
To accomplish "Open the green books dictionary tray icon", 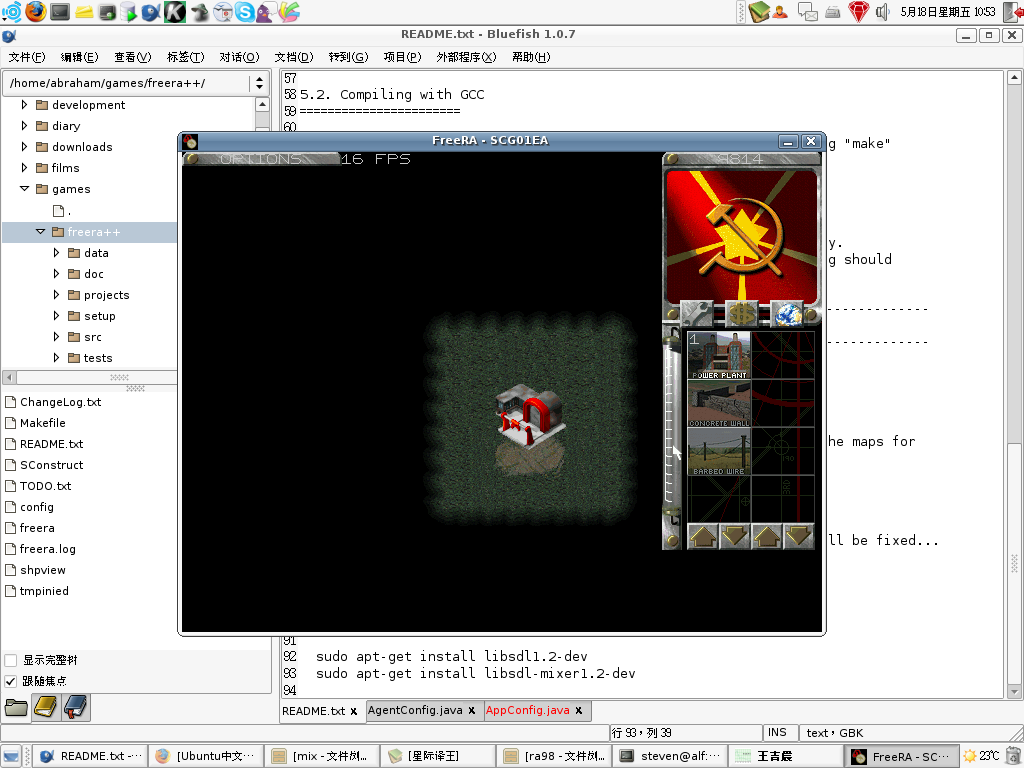I will tap(759, 12).
